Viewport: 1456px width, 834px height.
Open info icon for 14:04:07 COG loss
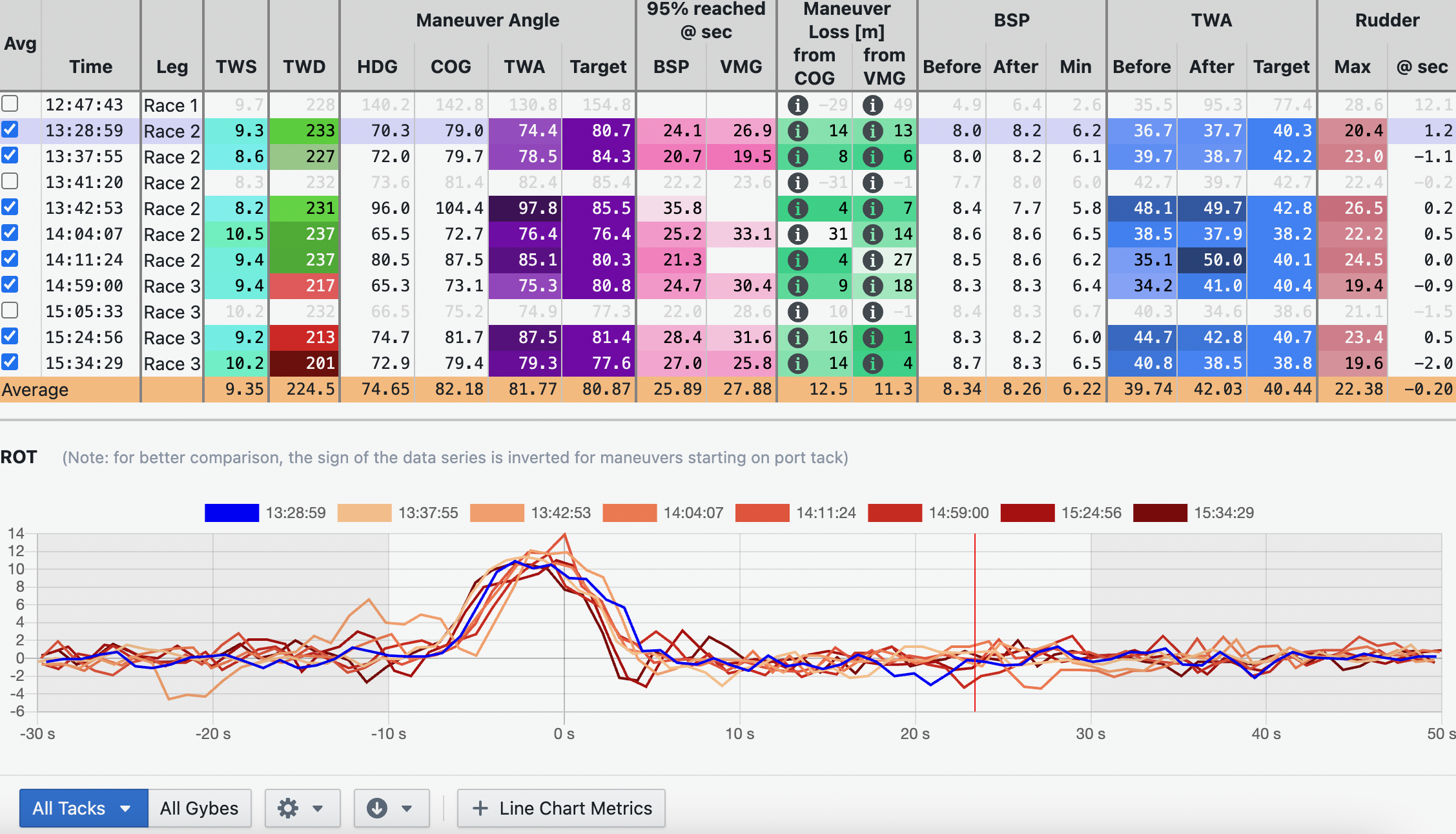(x=798, y=235)
